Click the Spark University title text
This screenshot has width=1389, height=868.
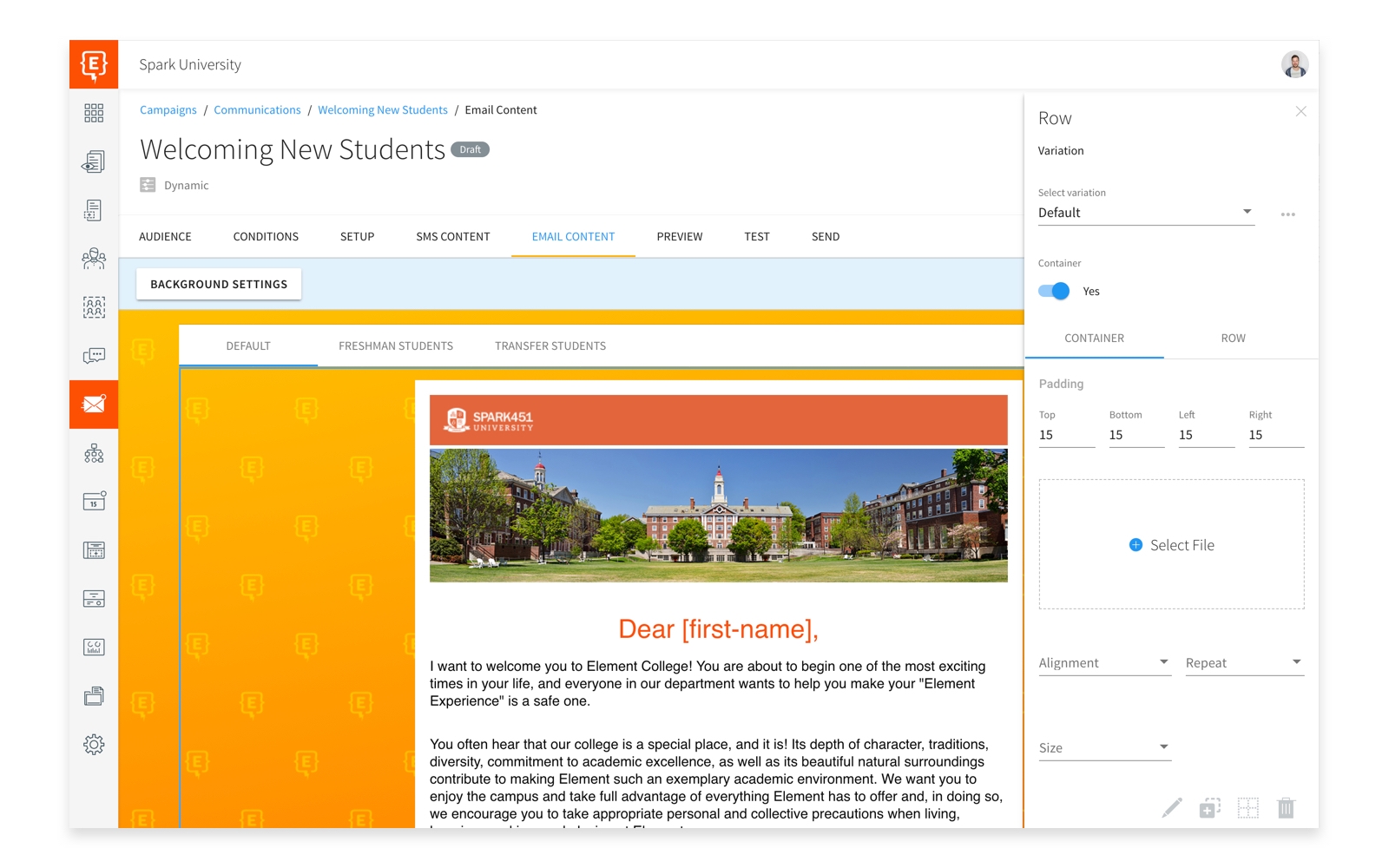tap(190, 65)
